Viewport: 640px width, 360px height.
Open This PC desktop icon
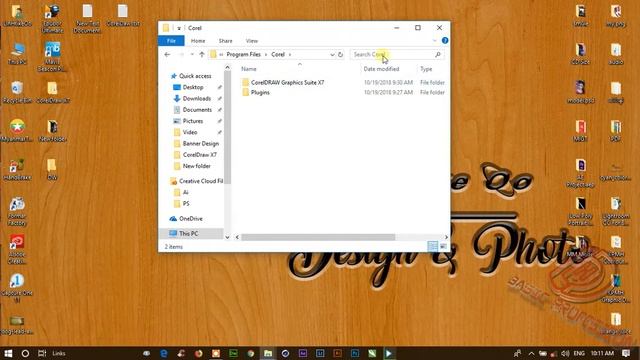(x=17, y=53)
